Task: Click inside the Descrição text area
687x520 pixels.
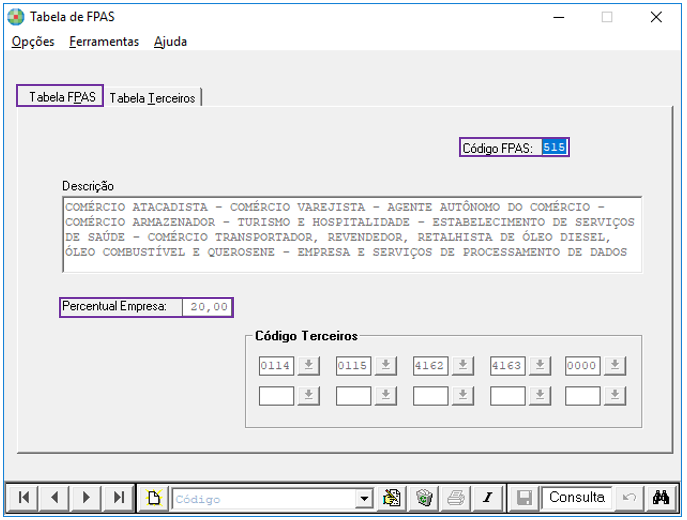Action: tap(352, 234)
